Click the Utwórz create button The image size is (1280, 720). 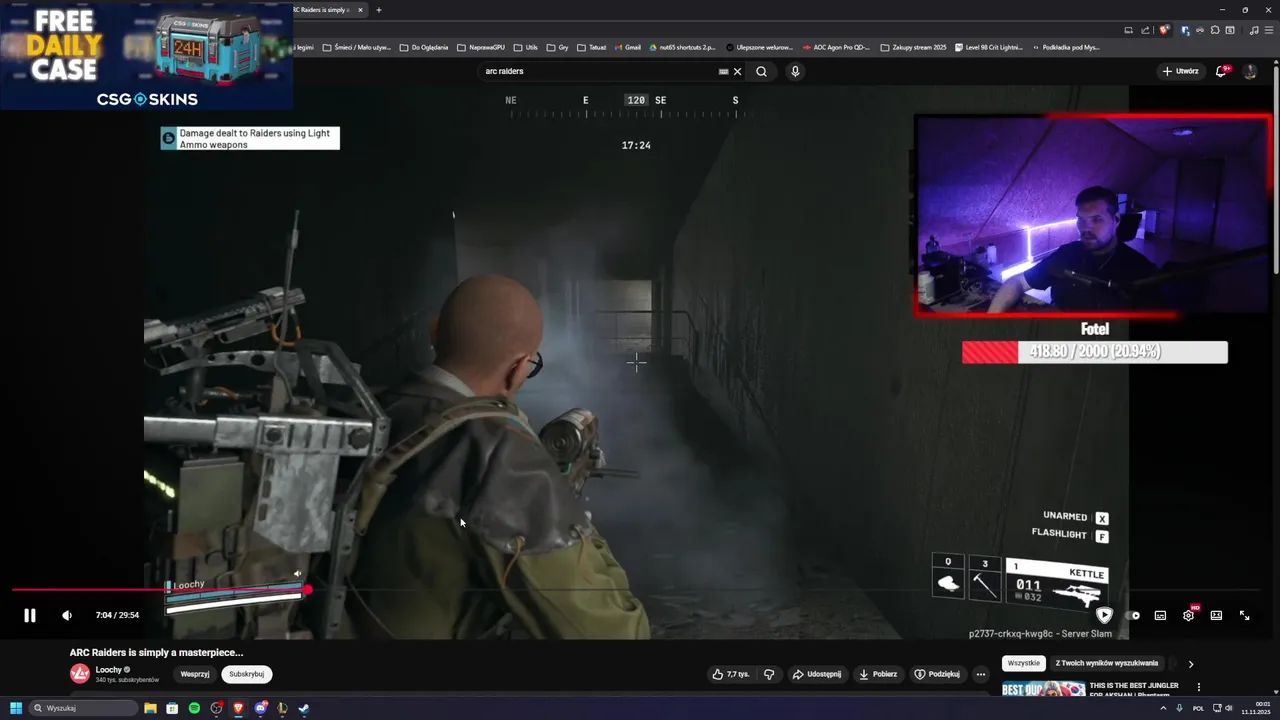point(1181,71)
